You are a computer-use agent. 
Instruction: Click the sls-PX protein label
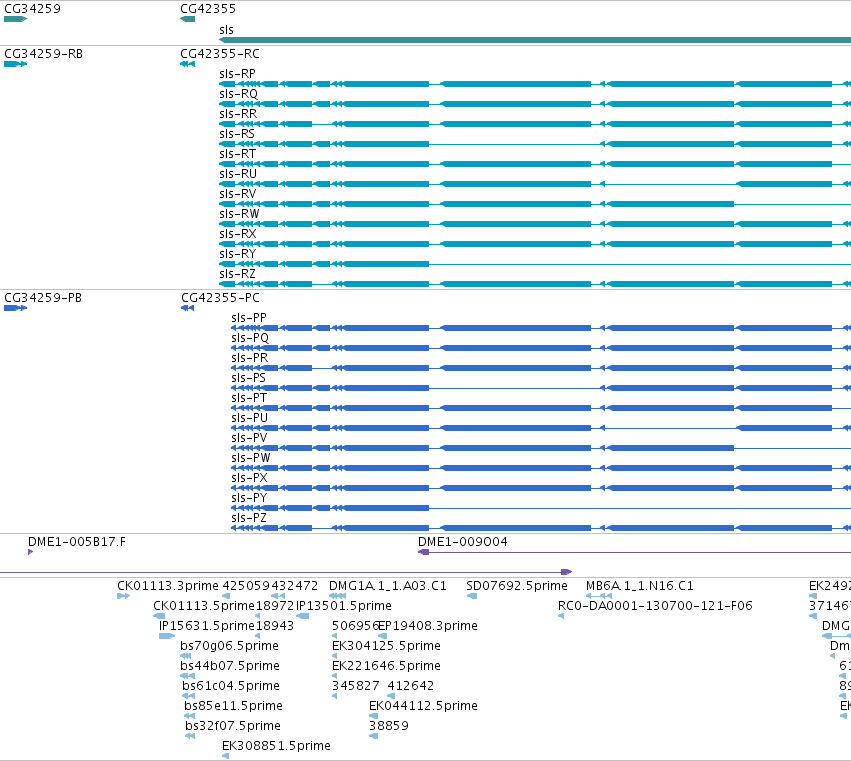pos(249,478)
